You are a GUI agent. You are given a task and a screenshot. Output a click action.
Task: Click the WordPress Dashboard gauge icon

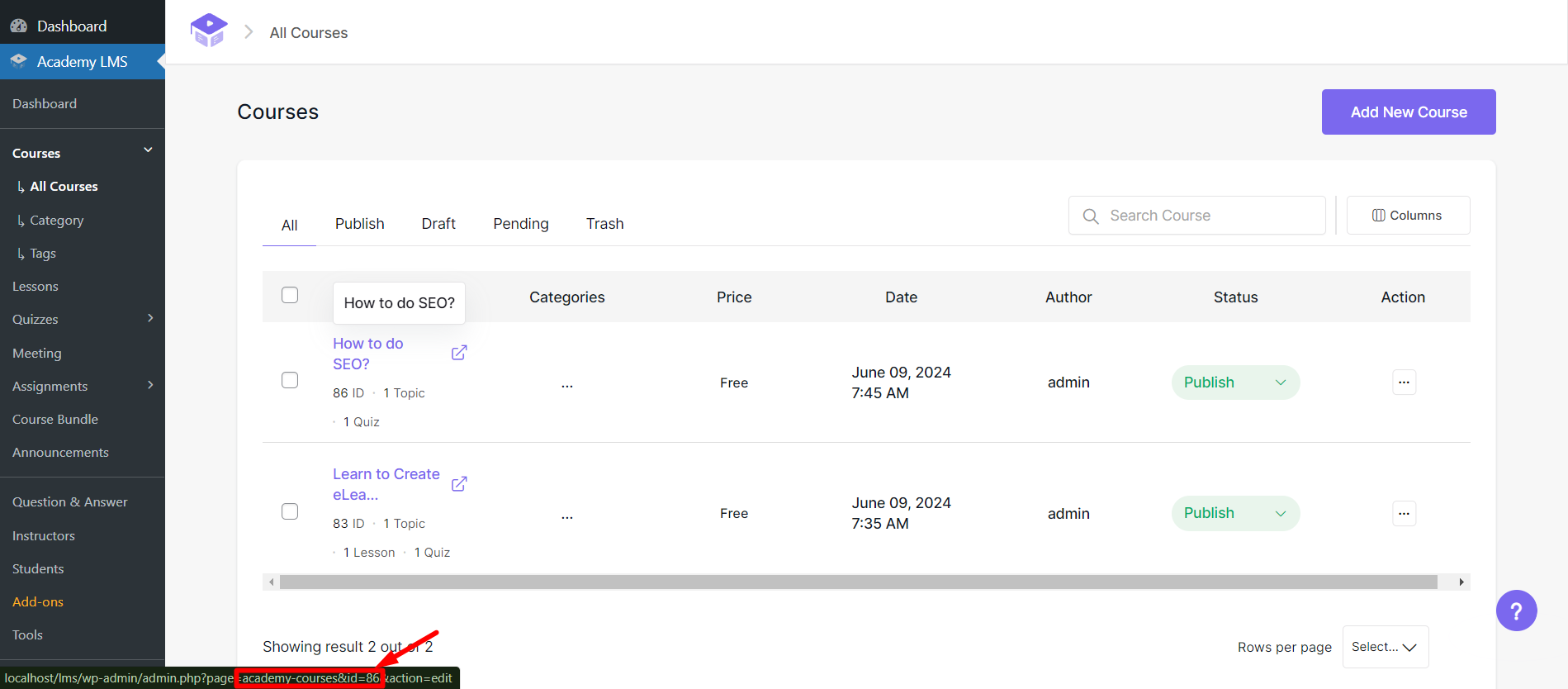pos(18,26)
